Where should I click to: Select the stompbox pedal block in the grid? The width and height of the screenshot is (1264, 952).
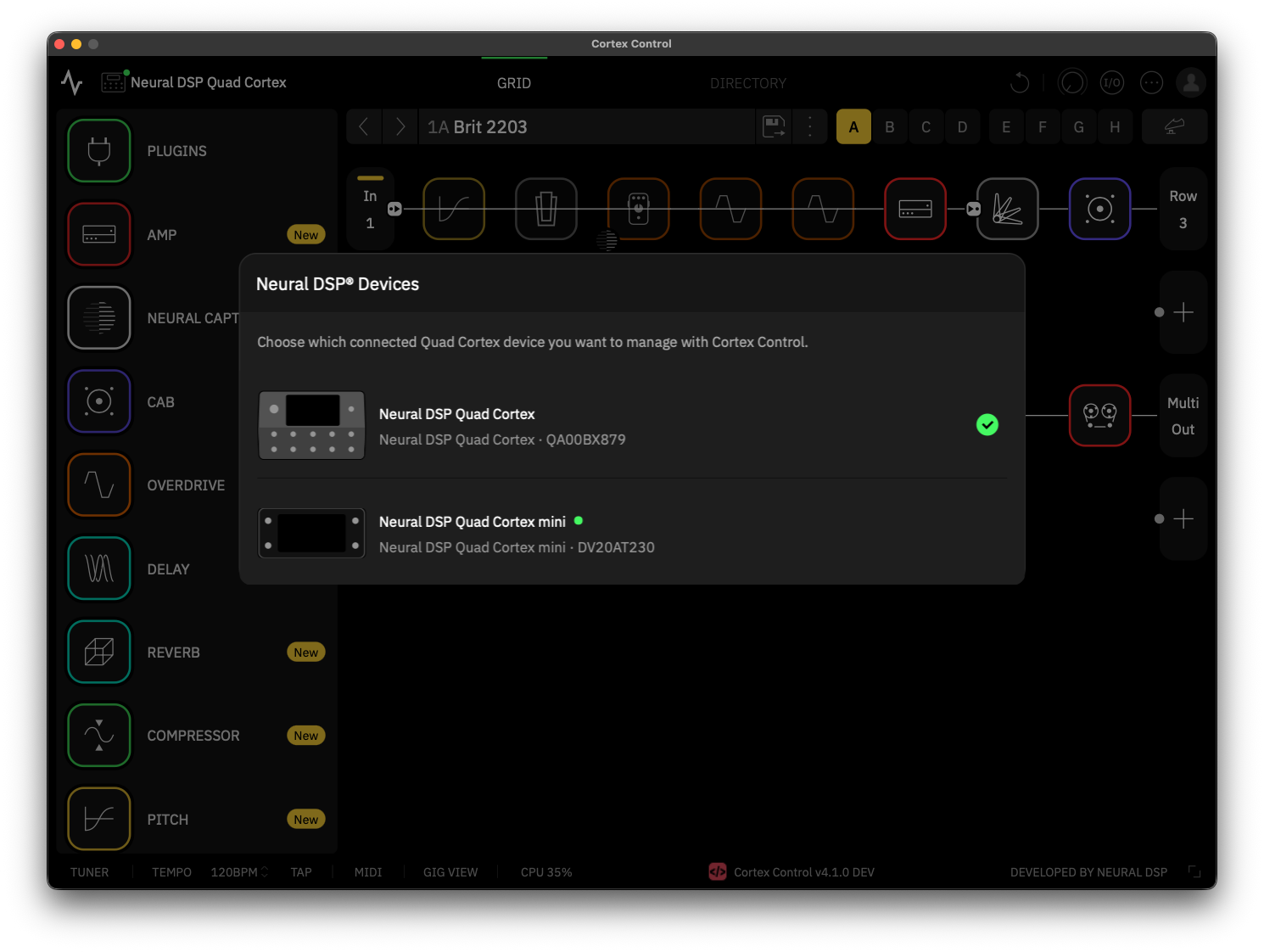point(639,209)
